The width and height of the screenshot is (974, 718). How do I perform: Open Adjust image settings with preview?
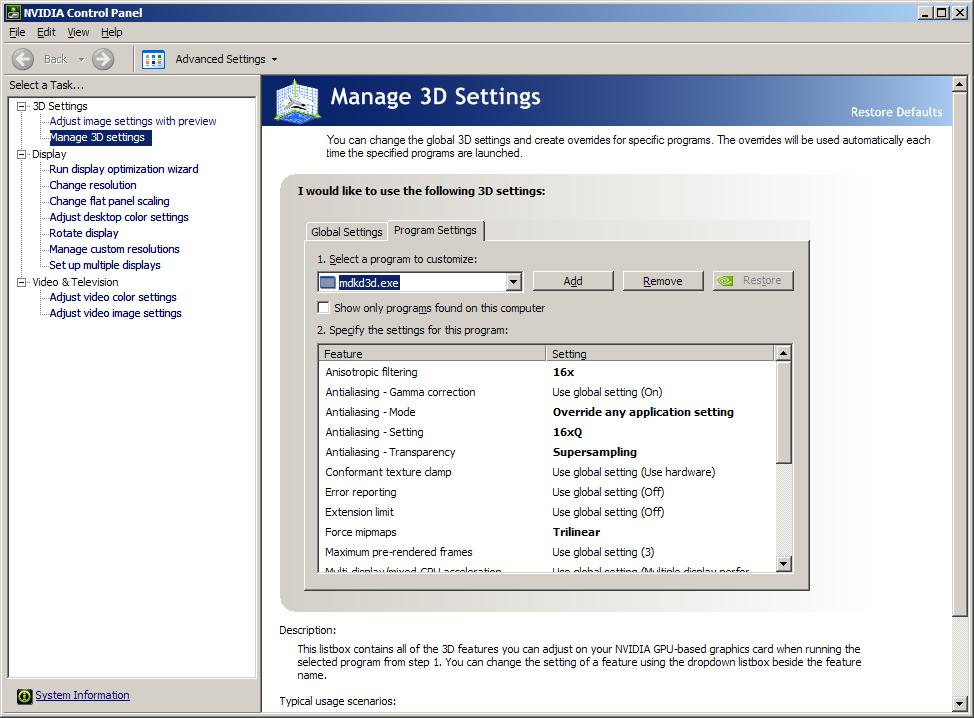point(133,121)
